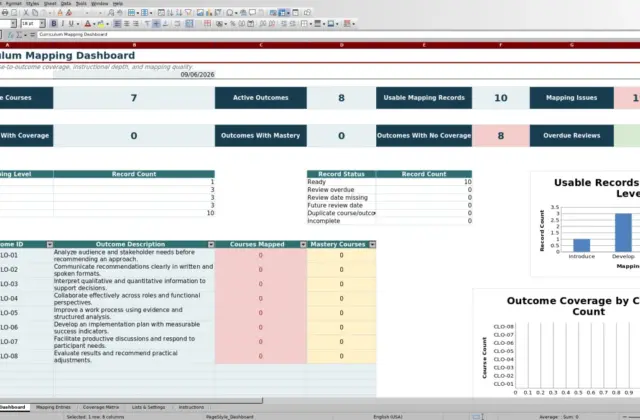Click the Align Left icon

coord(117,24)
